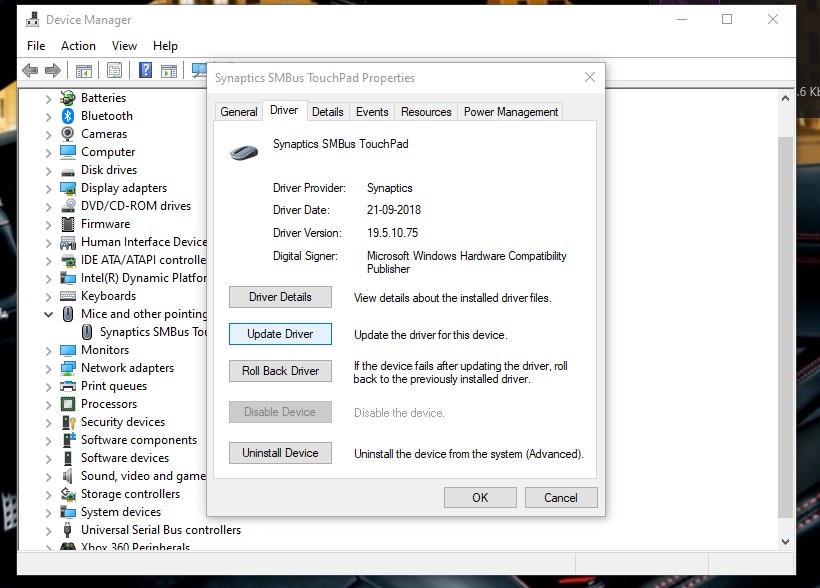Click the Properties toolbar icon

click(x=114, y=70)
